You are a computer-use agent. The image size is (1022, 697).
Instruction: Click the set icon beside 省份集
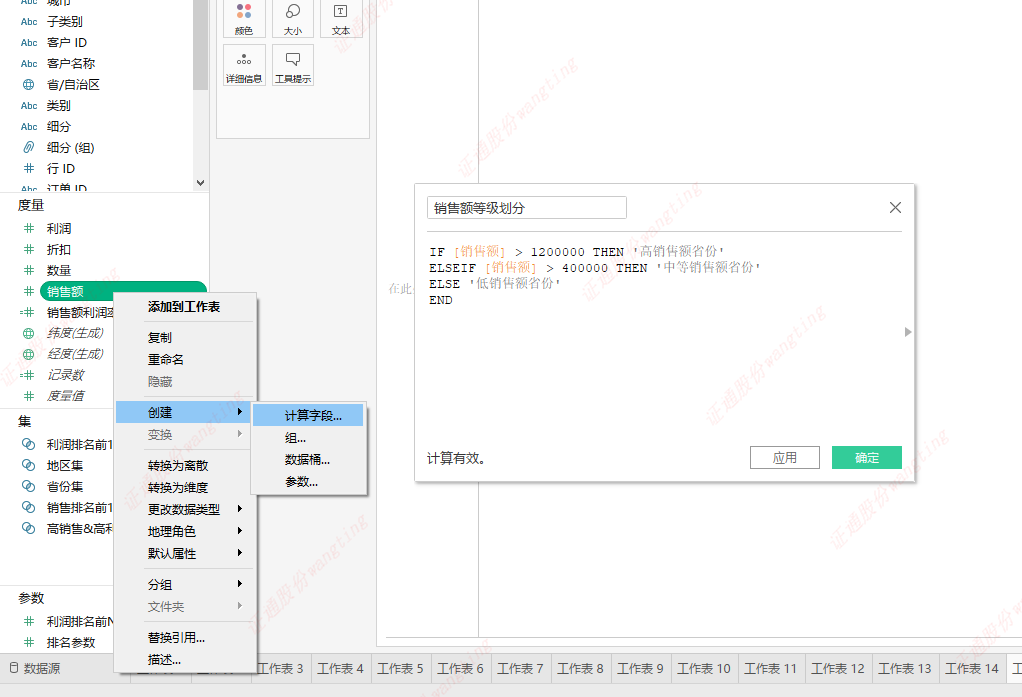click(x=29, y=486)
